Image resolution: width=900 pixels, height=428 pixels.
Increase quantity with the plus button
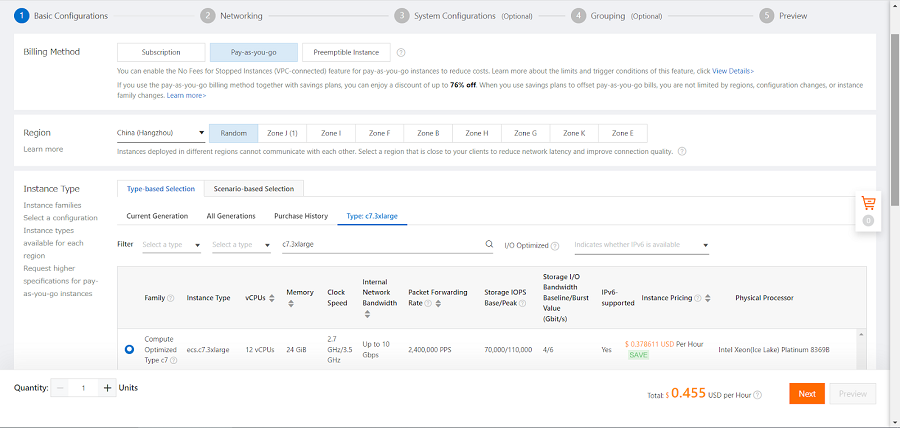coord(107,388)
